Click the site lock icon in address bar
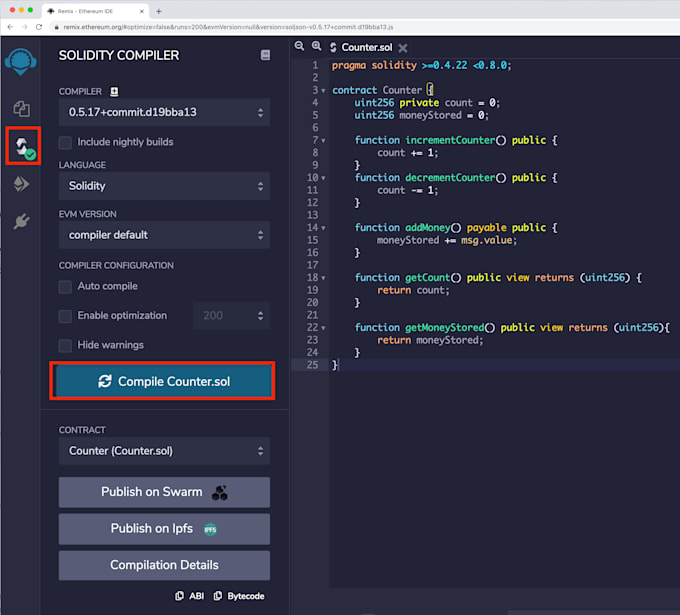The image size is (680, 615). pos(56,27)
